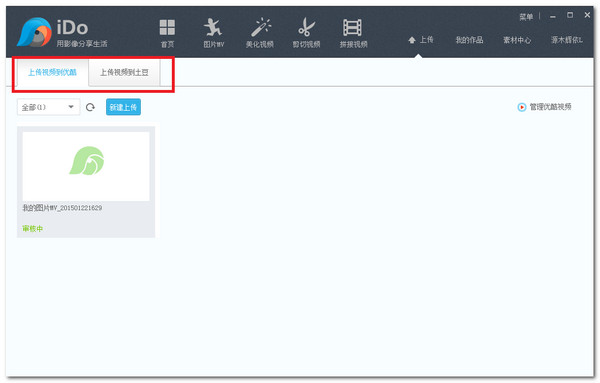The width and height of the screenshot is (600, 383).
Task: Click the 我的图片MV_201501221629 title
Action: [62, 208]
